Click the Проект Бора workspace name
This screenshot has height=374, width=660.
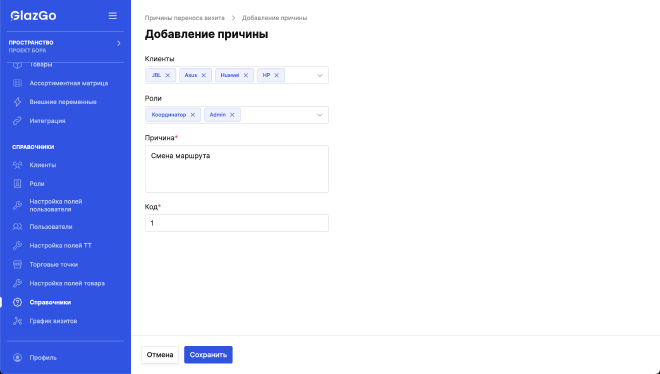[27, 50]
